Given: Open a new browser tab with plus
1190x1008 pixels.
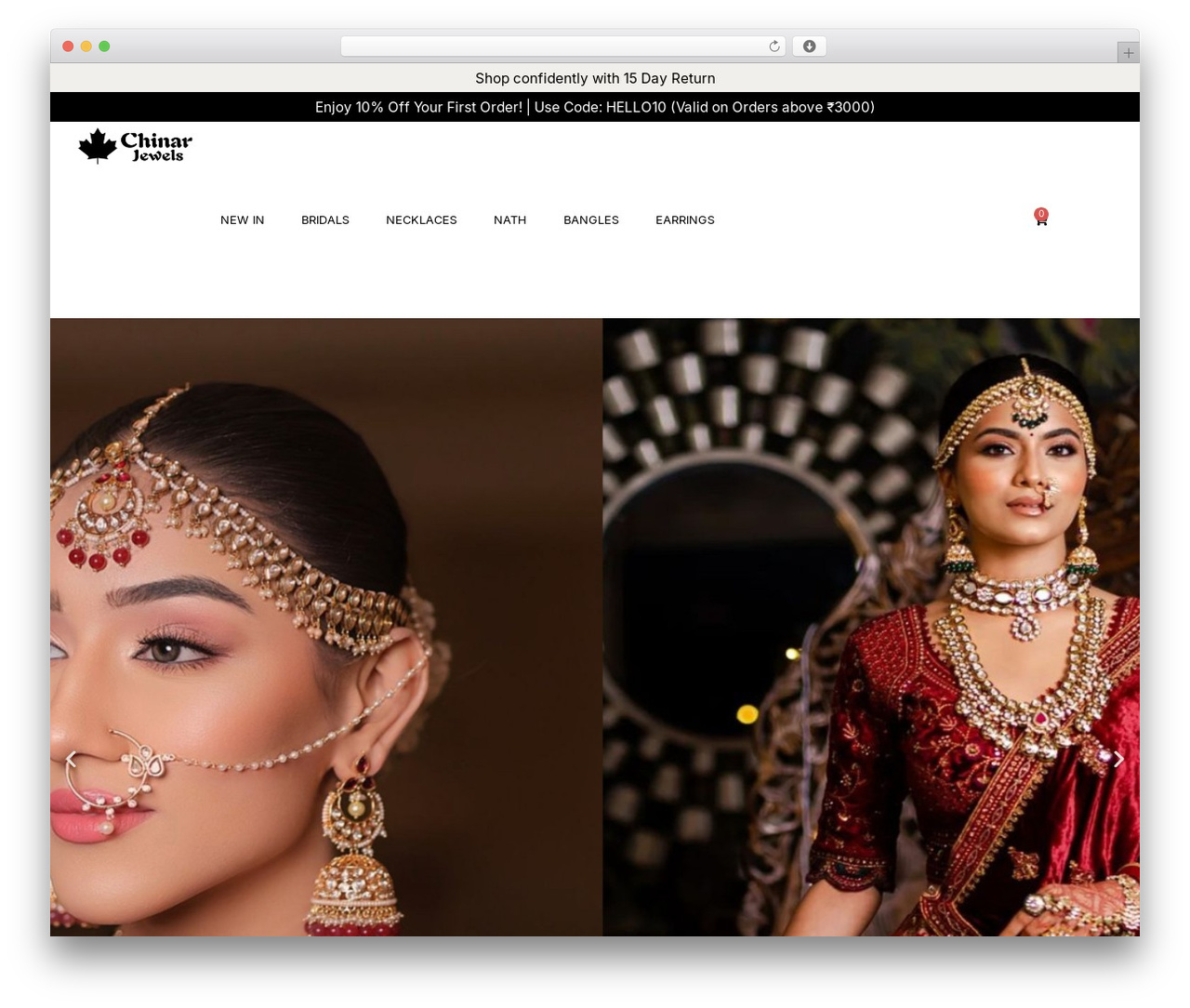Looking at the screenshot, I should pos(1128,53).
